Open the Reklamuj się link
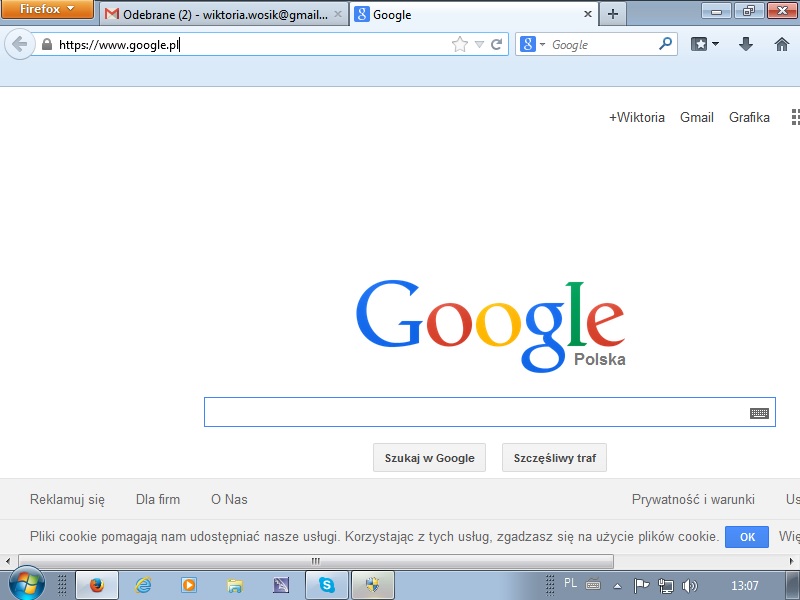 click(67, 499)
